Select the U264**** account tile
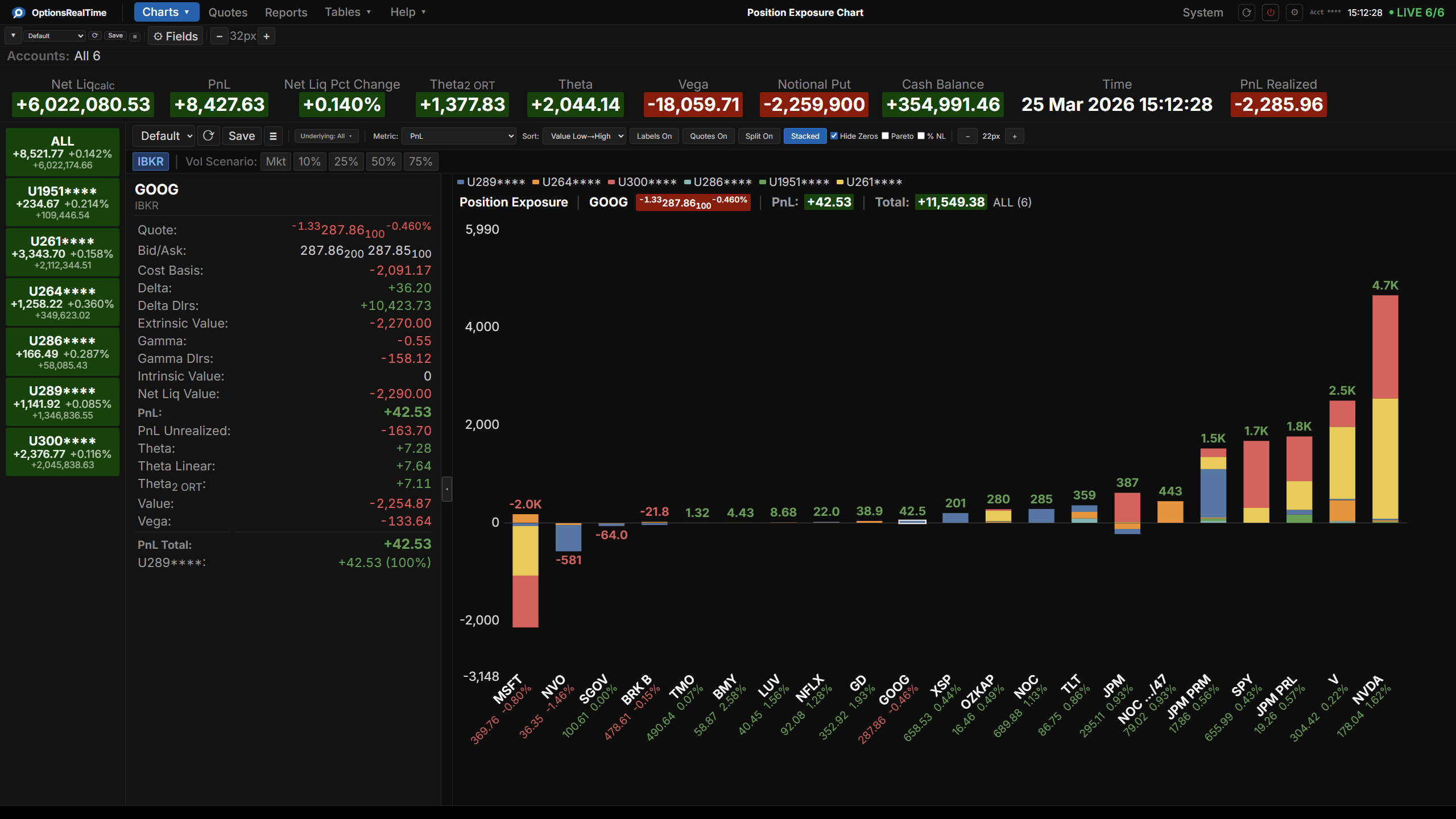1456x819 pixels. (63, 302)
